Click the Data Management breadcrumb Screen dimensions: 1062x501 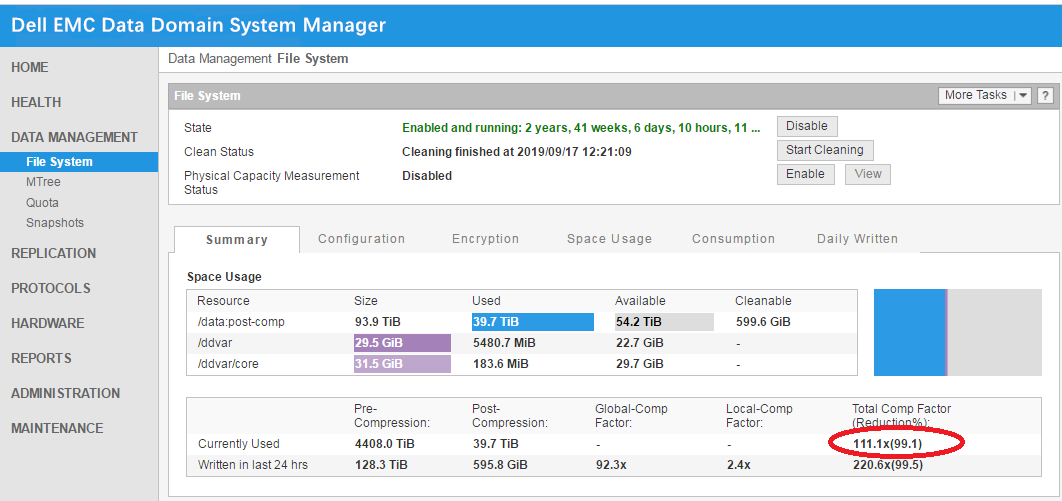point(219,59)
